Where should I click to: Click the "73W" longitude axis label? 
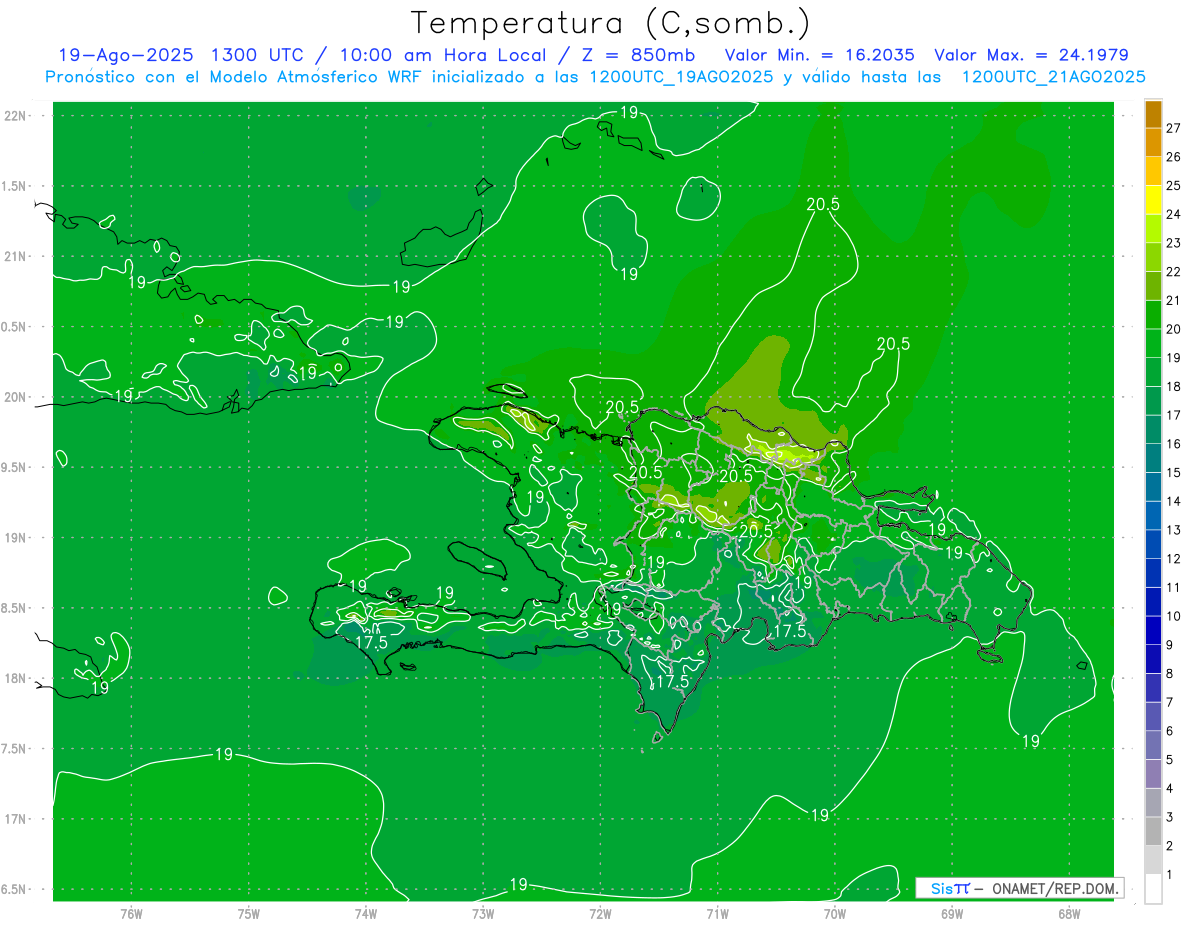point(483,913)
